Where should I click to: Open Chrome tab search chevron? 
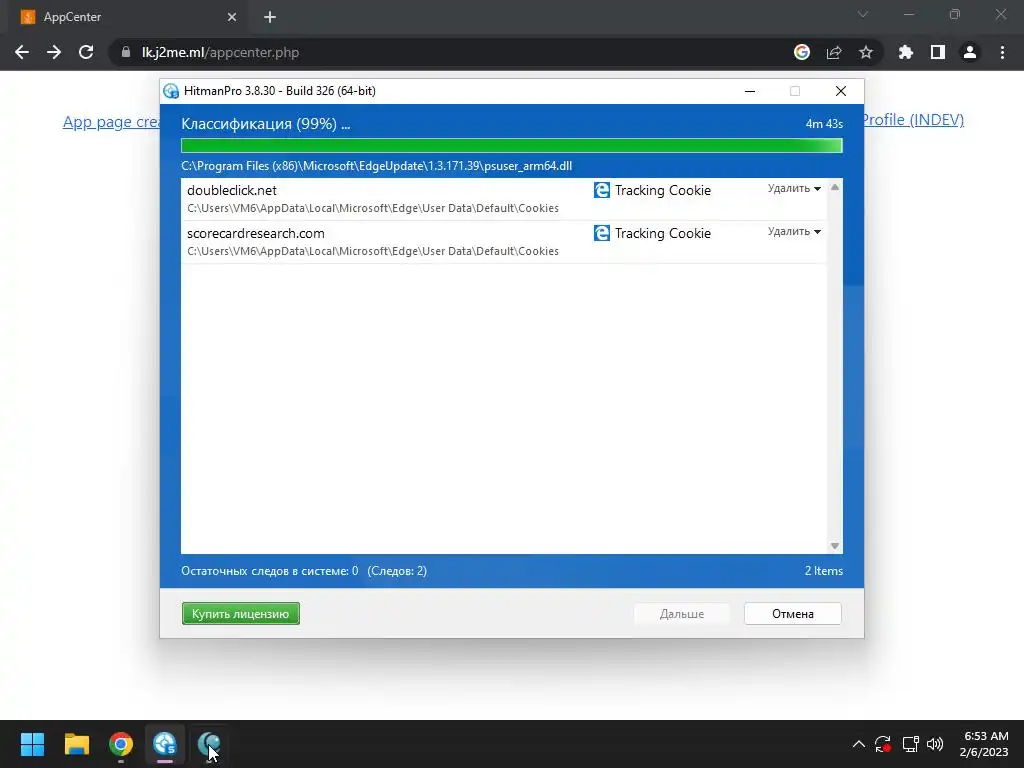863,14
